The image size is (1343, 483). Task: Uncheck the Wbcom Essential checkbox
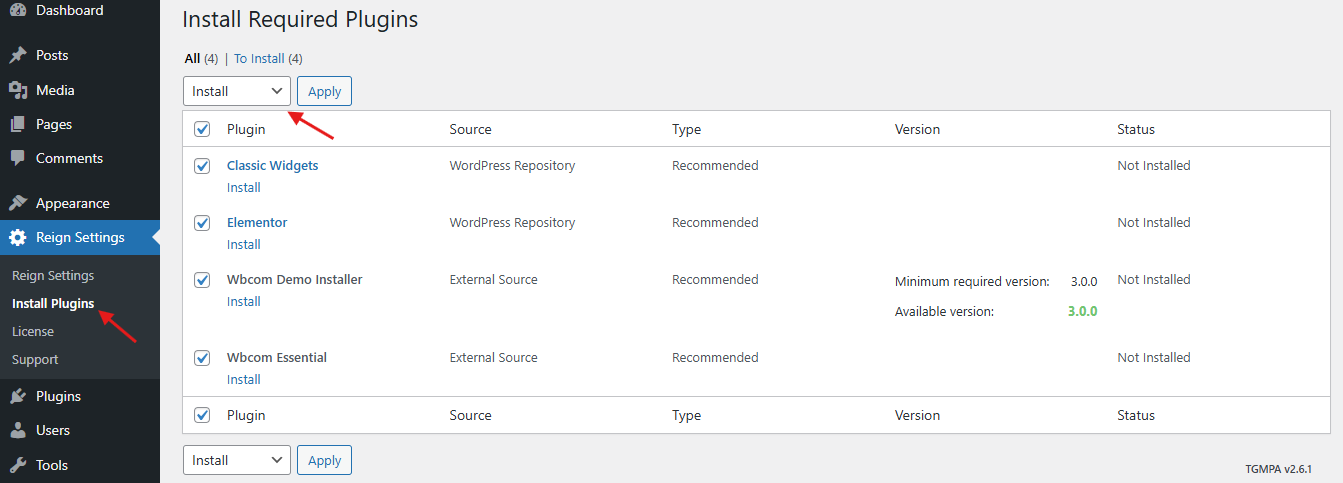(x=202, y=358)
